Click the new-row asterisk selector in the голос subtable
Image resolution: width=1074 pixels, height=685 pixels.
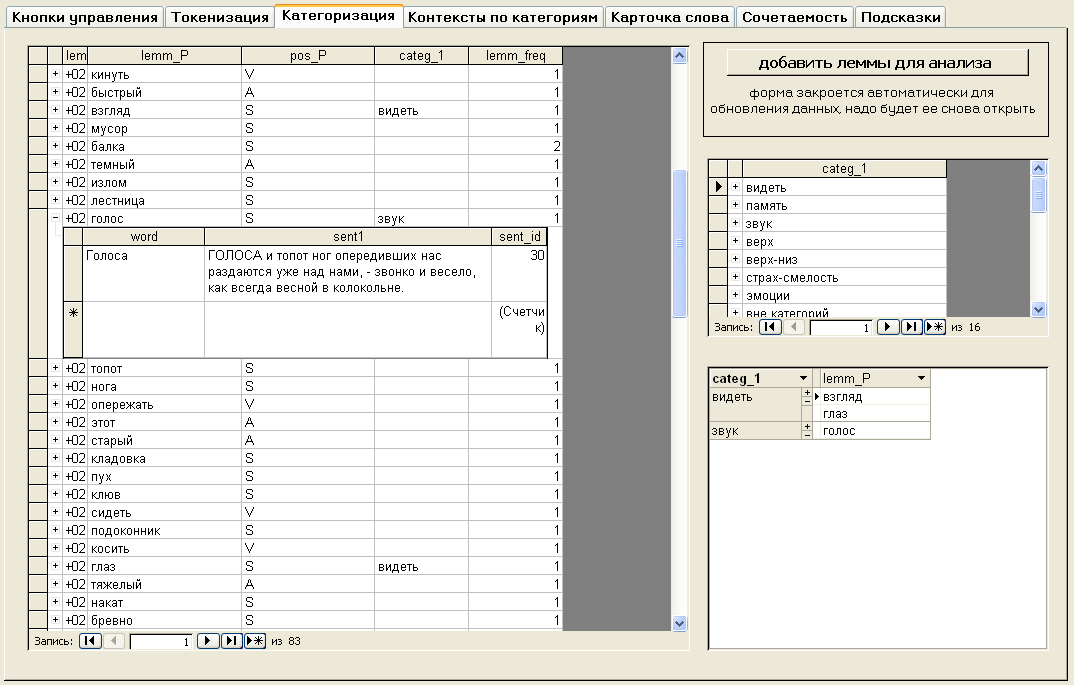click(x=73, y=329)
